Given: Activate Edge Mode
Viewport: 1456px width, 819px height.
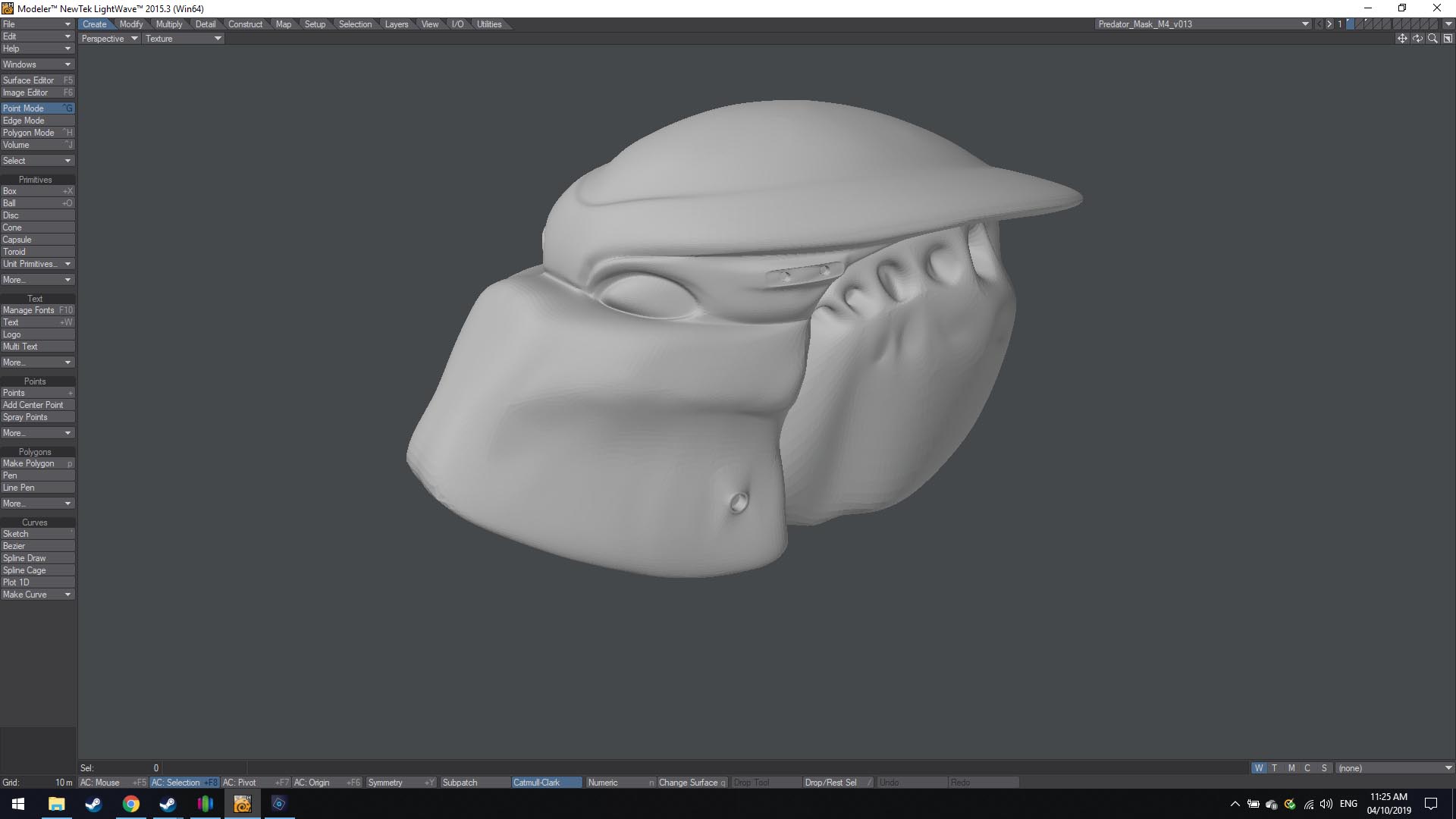Looking at the screenshot, I should point(37,121).
